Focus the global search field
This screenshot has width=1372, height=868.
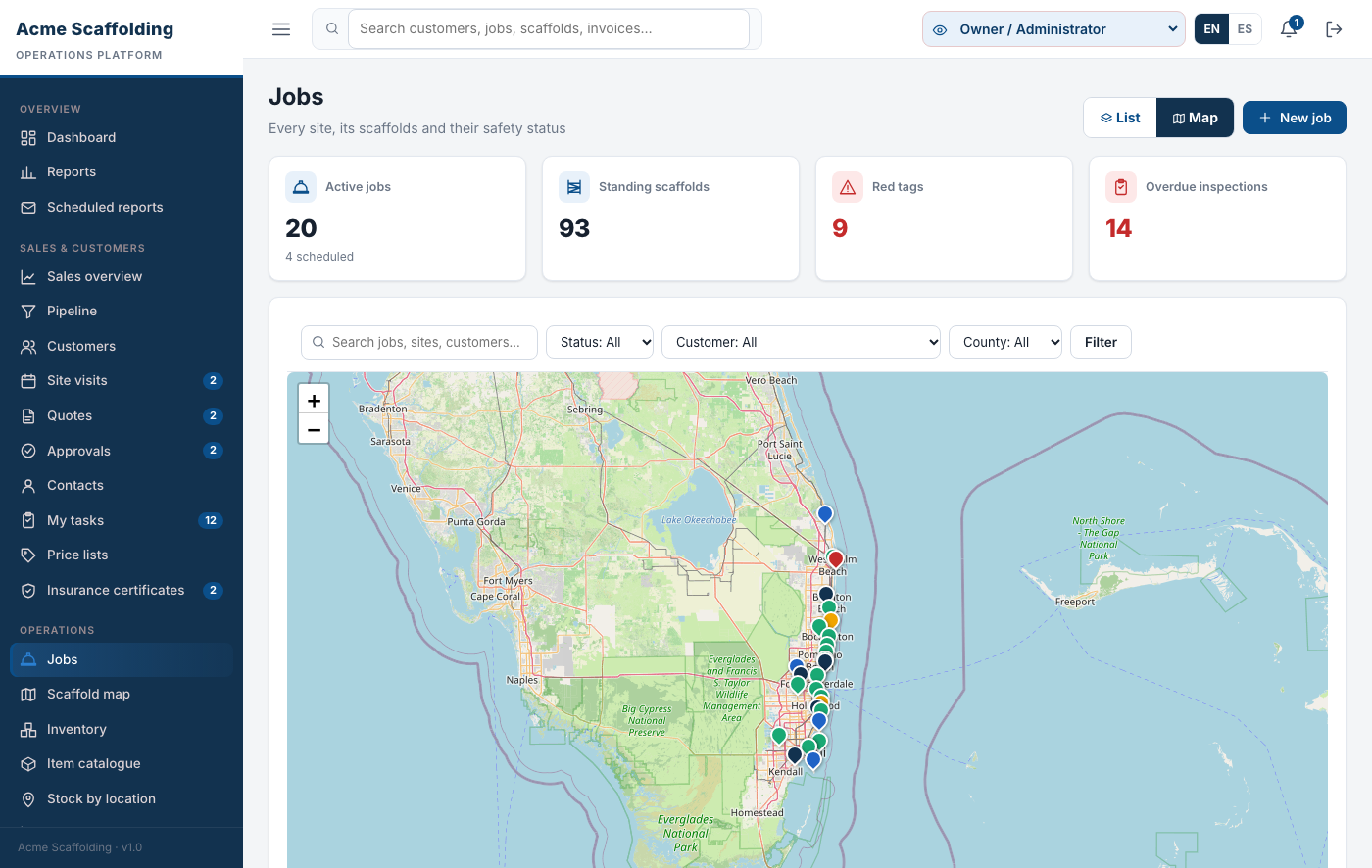[549, 29]
